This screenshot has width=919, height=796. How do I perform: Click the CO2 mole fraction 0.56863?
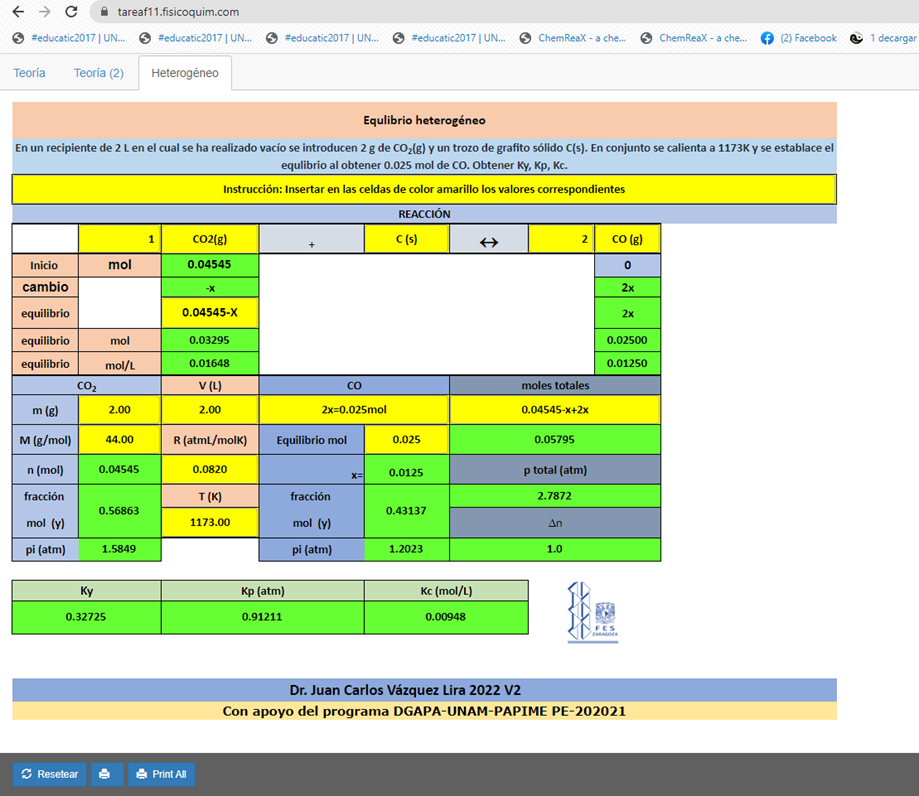[x=120, y=511]
